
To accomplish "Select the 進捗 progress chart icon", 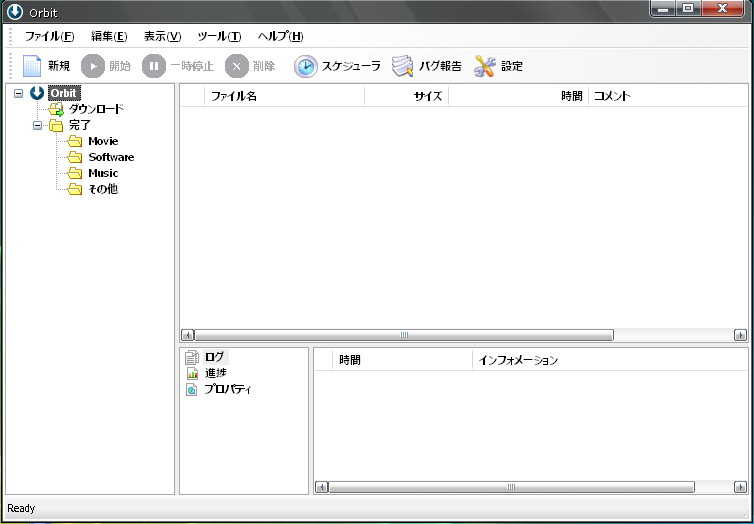I will click(x=192, y=373).
